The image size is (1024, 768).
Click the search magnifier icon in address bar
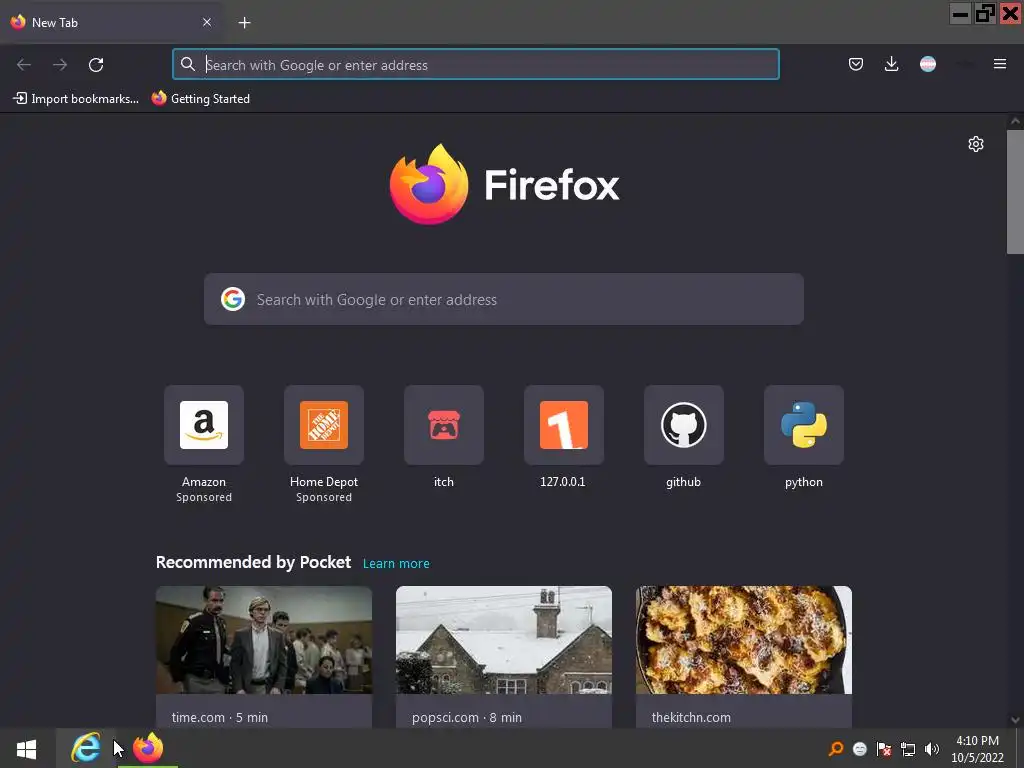(x=187, y=64)
